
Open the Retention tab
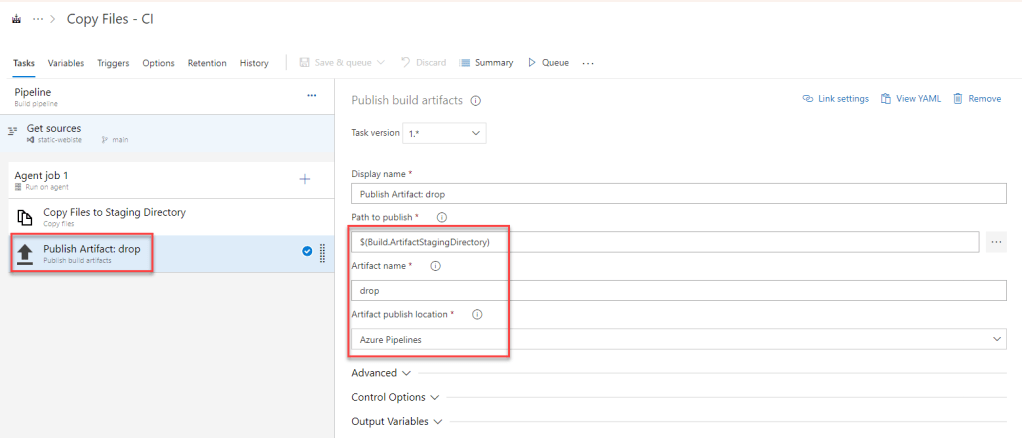[x=207, y=63]
